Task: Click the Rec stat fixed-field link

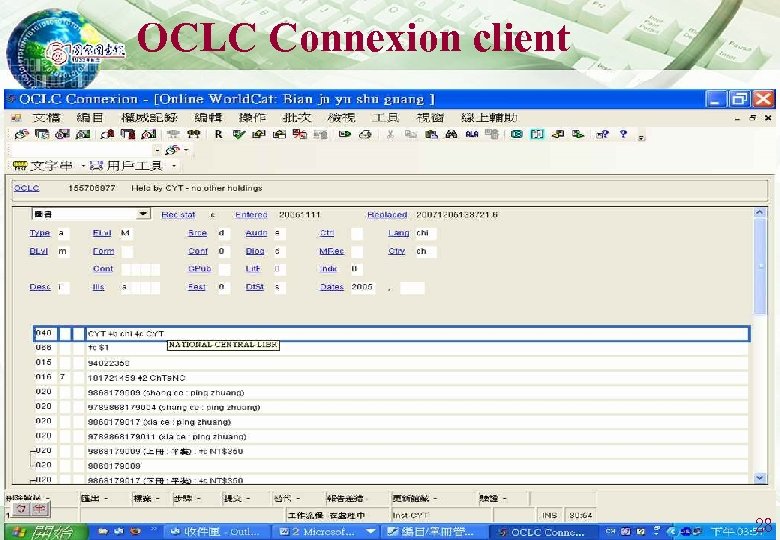Action: click(x=178, y=215)
